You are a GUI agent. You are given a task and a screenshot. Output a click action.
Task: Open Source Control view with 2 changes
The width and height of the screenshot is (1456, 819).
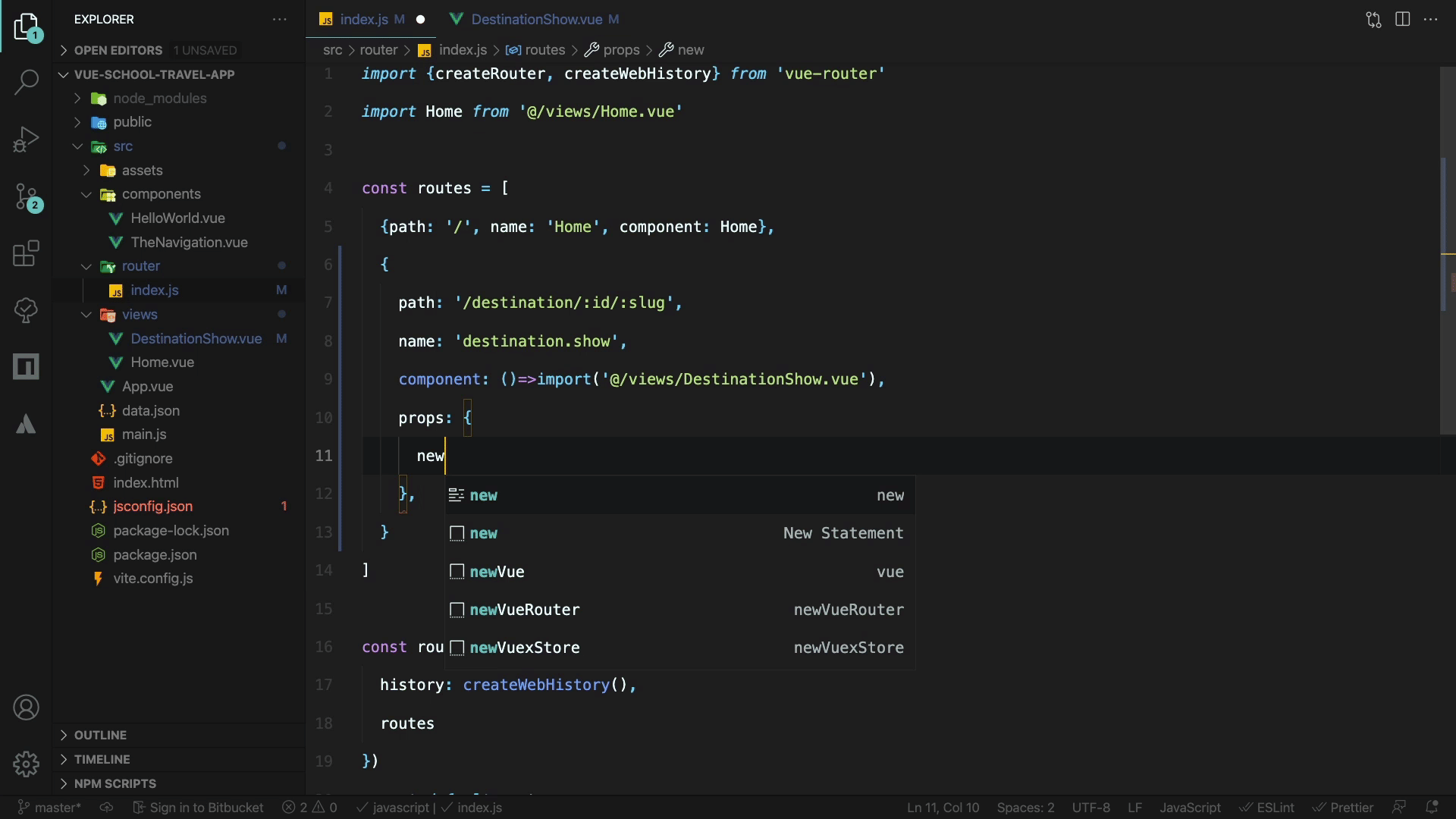click(x=26, y=196)
